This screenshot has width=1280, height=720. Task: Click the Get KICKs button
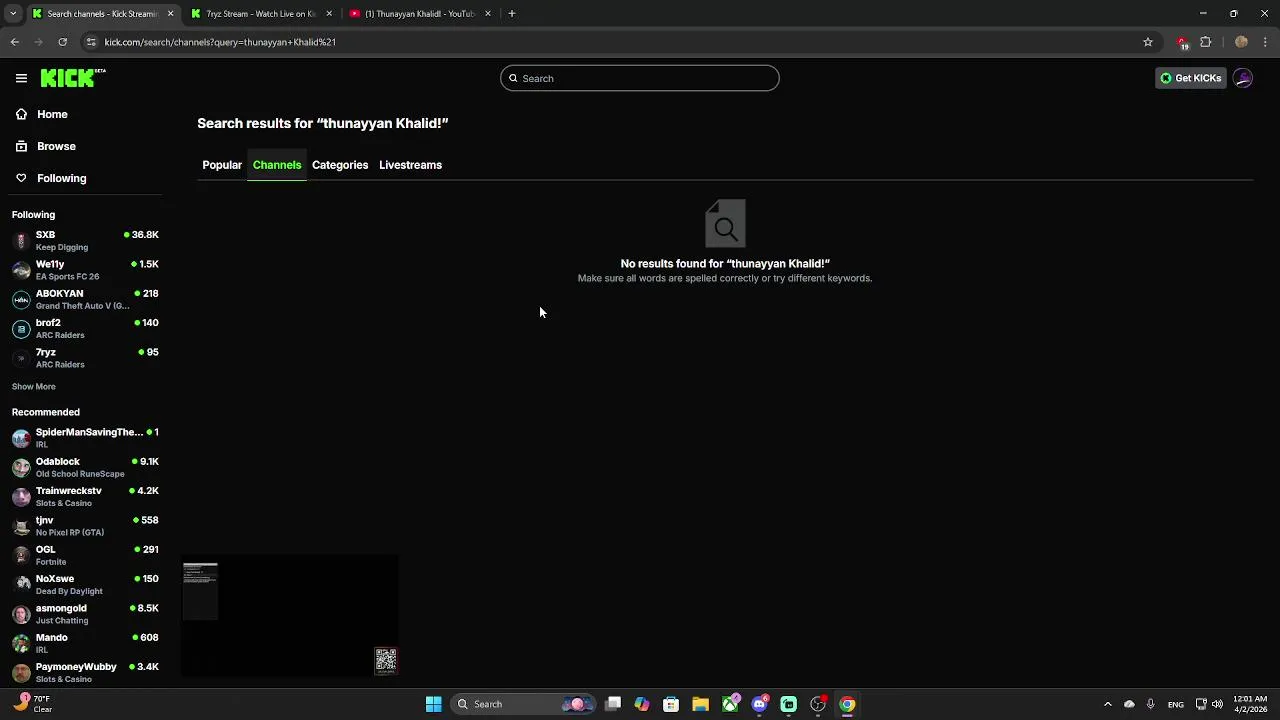[1190, 78]
